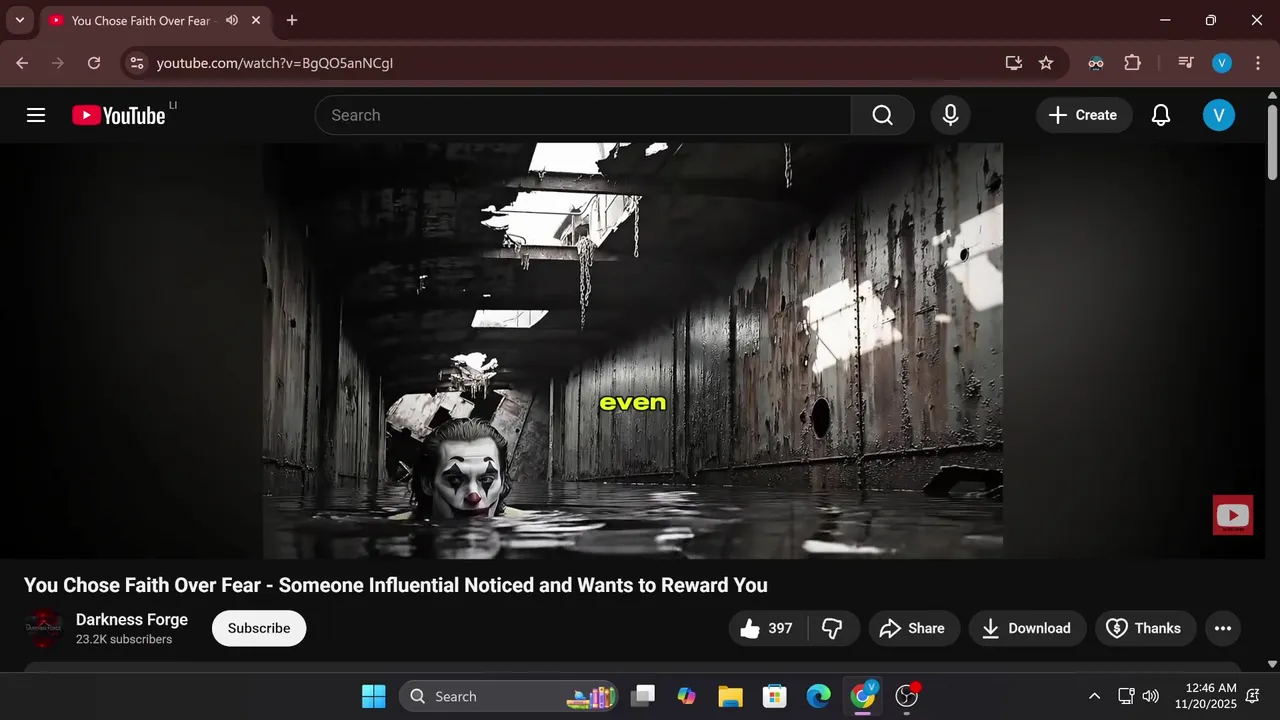Open OBS Studio from the taskbar

pos(907,696)
